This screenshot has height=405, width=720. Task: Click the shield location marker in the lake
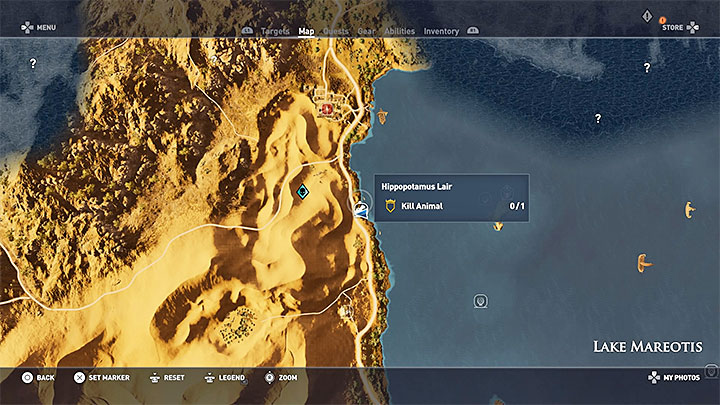click(481, 300)
